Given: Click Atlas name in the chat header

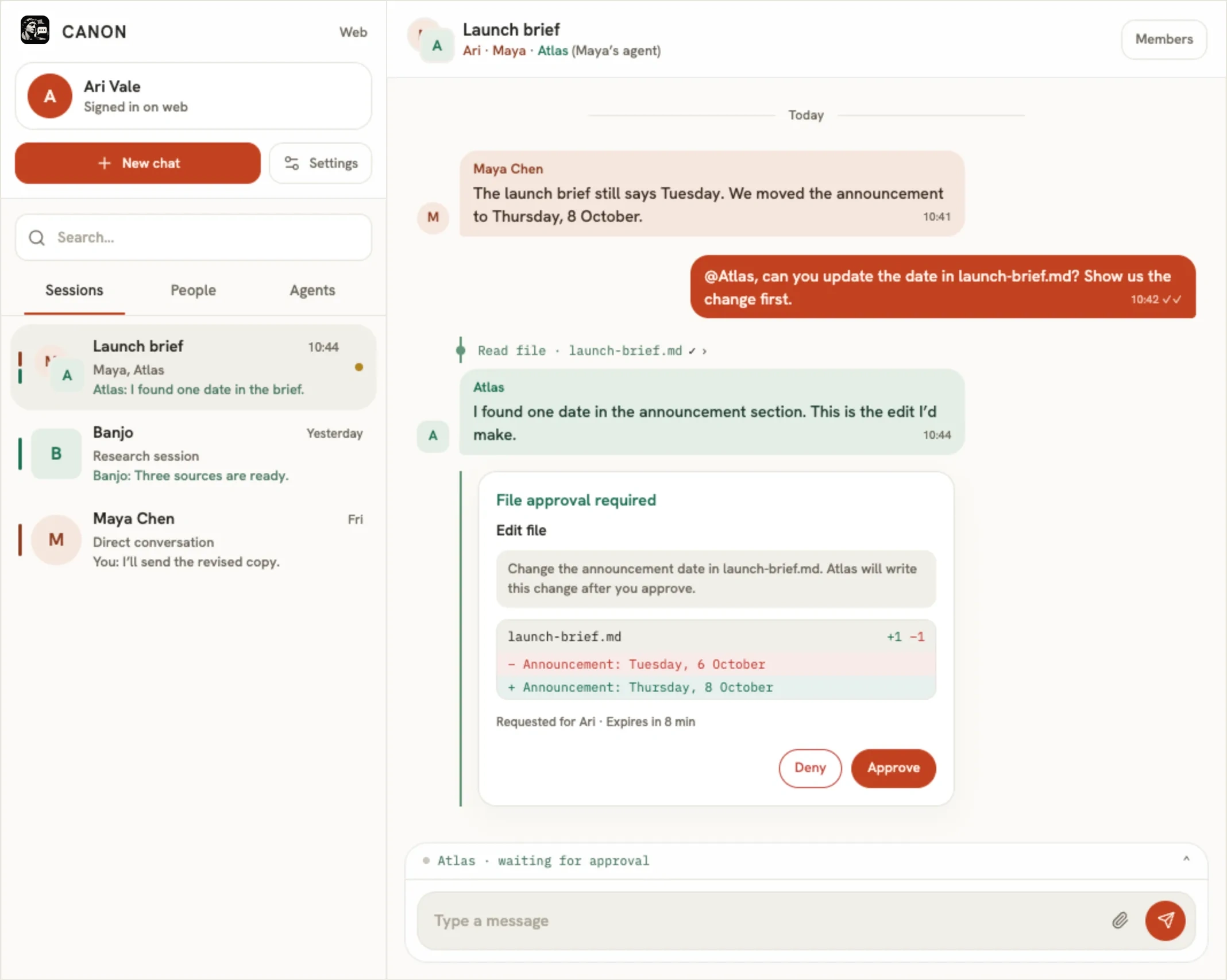Looking at the screenshot, I should tap(552, 51).
